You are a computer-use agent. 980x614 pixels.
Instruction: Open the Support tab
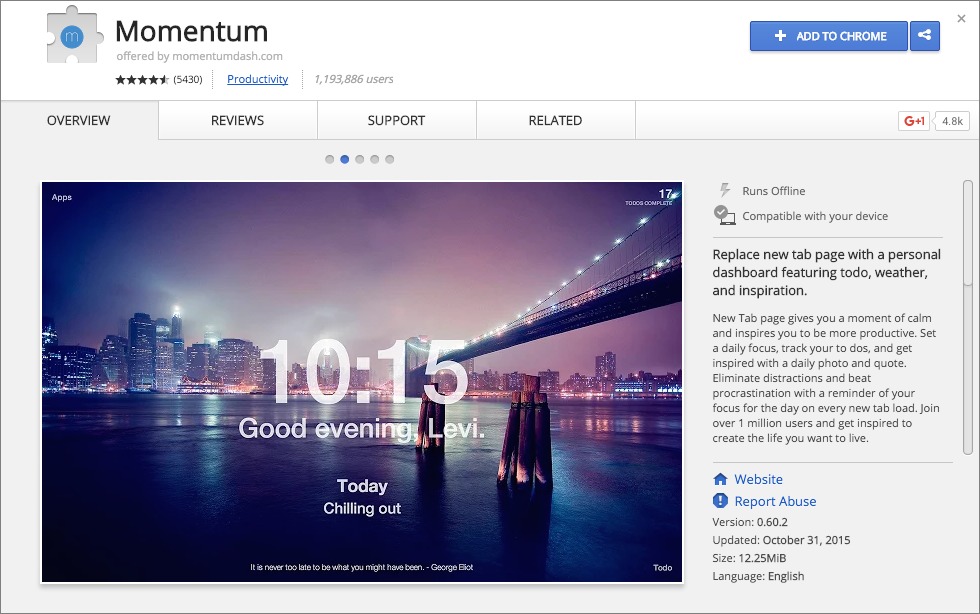tap(396, 120)
